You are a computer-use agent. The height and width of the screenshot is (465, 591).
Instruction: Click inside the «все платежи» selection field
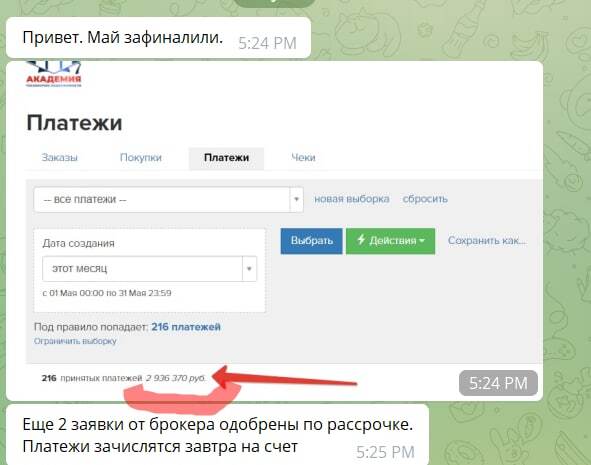[x=168, y=199]
